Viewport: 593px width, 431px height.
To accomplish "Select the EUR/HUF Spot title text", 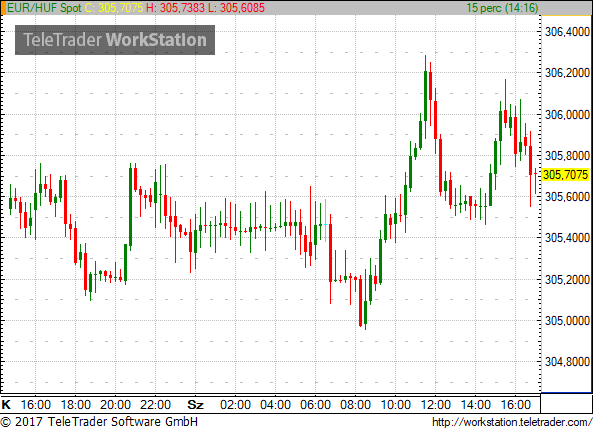I will click(44, 8).
